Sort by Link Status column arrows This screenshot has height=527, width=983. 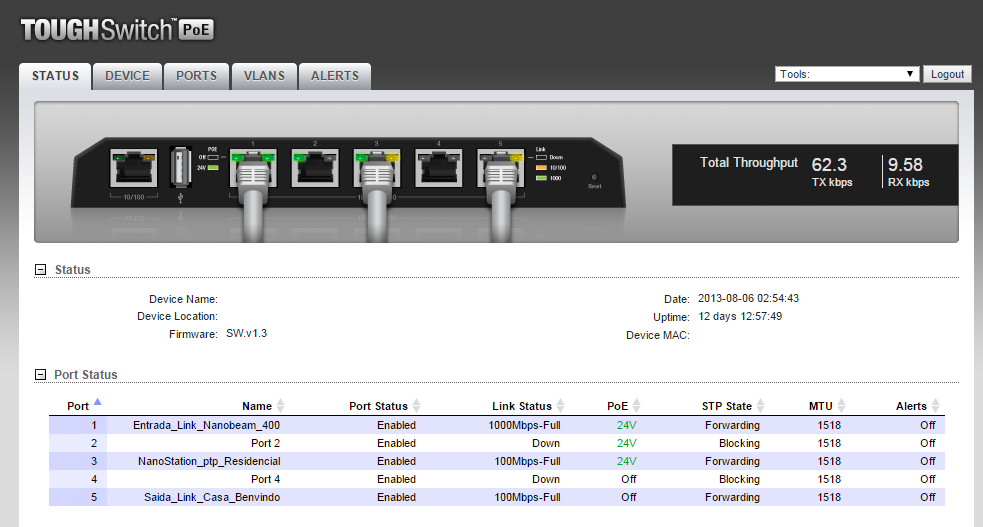pyautogui.click(x=560, y=406)
